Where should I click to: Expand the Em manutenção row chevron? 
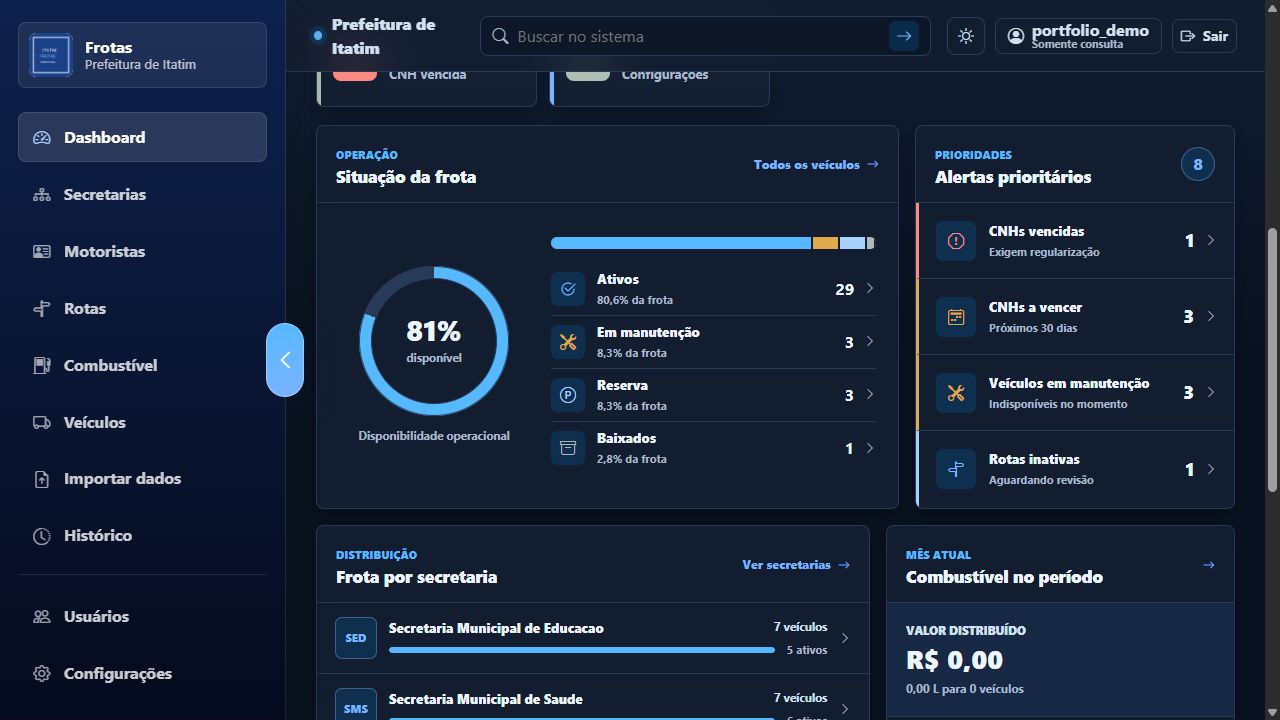pyautogui.click(x=870, y=342)
